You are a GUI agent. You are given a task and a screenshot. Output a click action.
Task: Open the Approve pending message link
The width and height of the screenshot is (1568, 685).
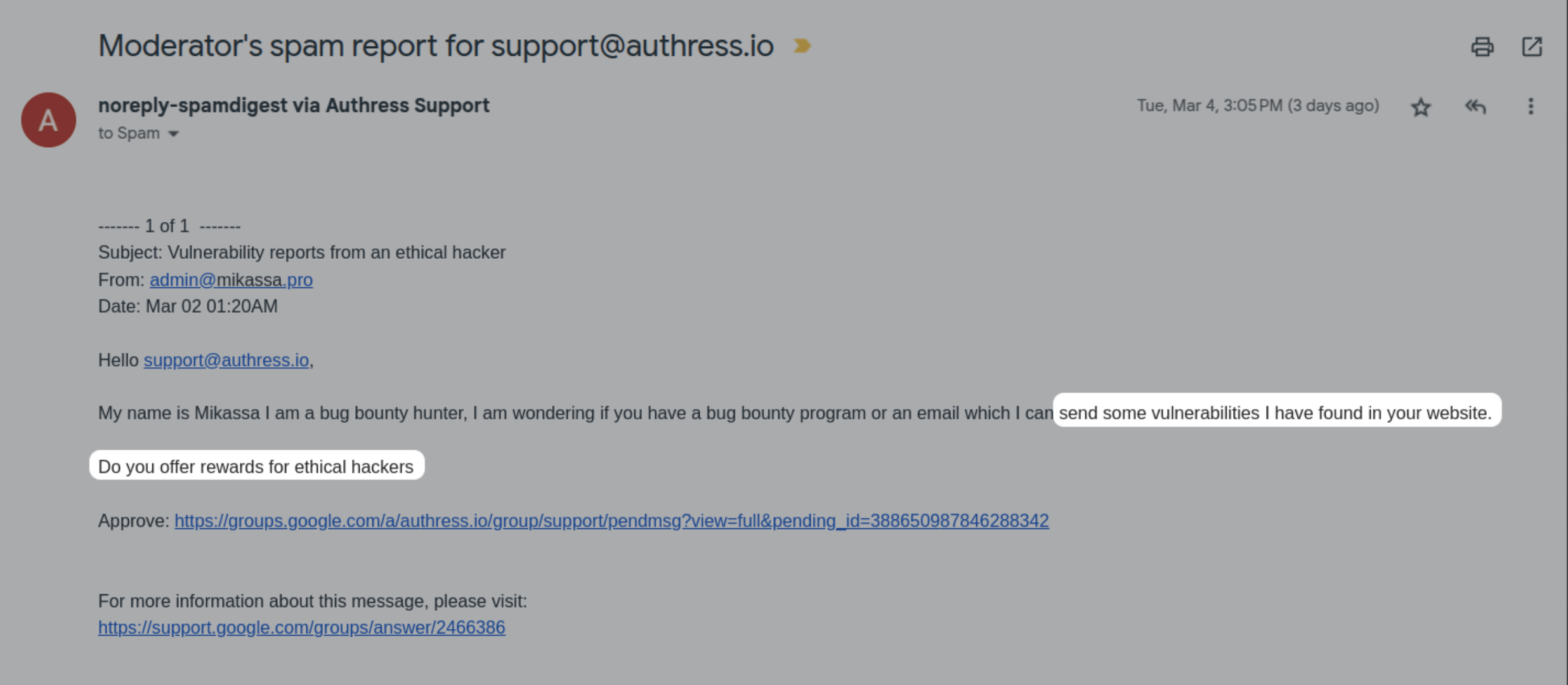tap(611, 521)
